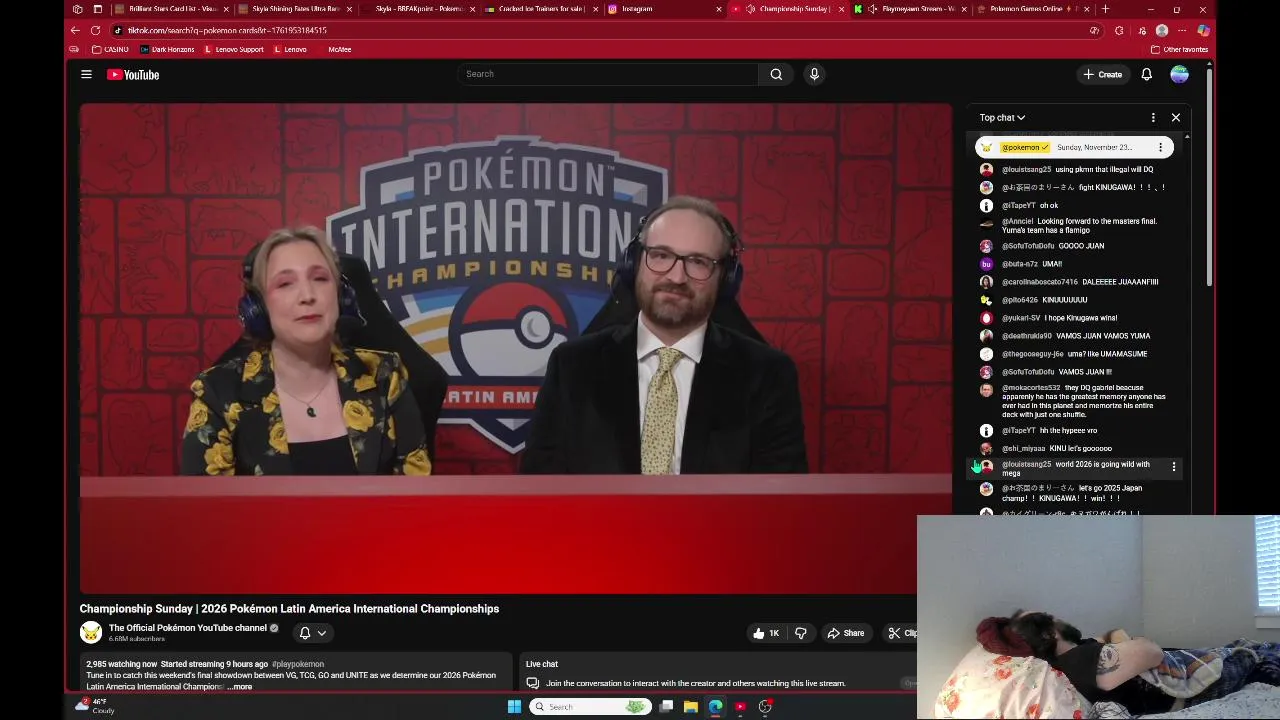
Task: Reload the page with refresh icon
Action: (95, 30)
